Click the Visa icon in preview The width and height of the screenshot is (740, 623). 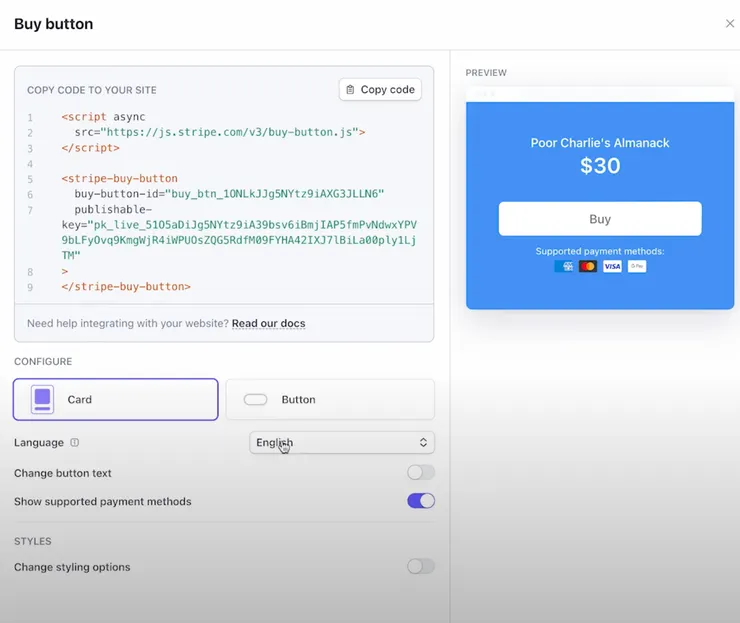[612, 266]
